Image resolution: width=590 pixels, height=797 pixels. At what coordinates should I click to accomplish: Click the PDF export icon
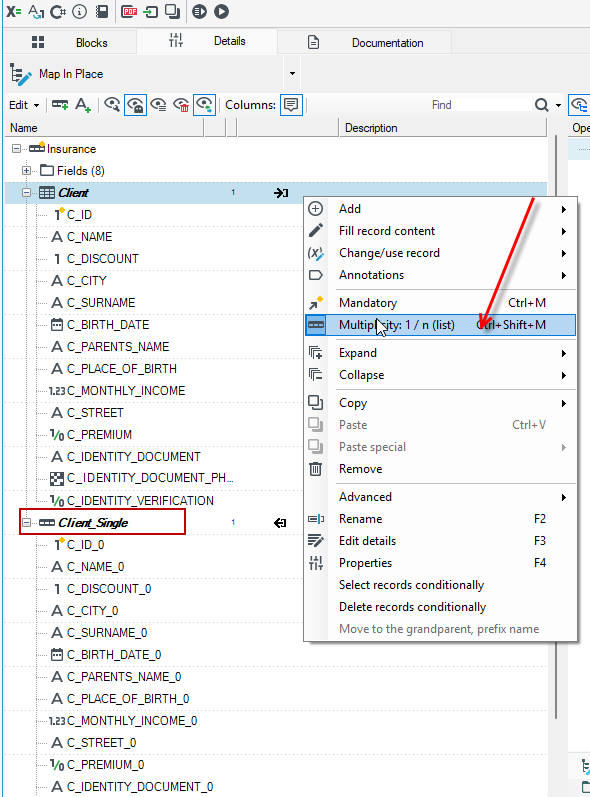coord(129,11)
